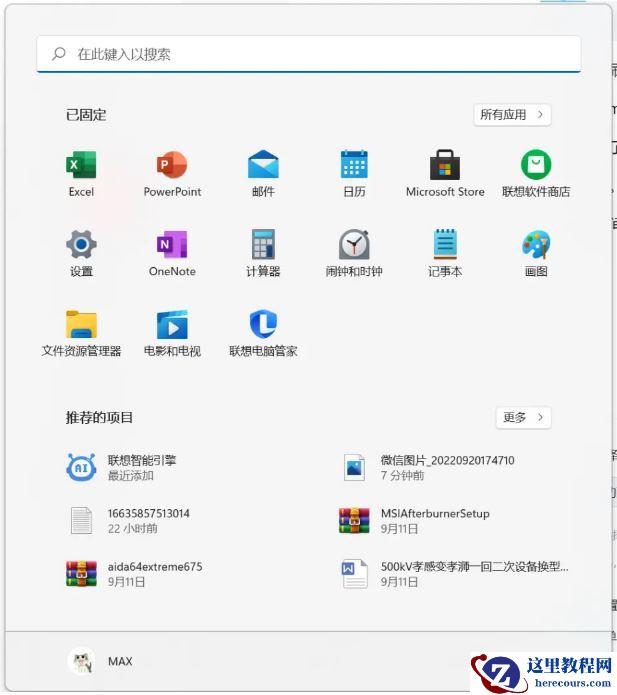Image resolution: width=617 pixels, height=695 pixels.
Task: Open 联想电脑管家 app
Action: [263, 333]
